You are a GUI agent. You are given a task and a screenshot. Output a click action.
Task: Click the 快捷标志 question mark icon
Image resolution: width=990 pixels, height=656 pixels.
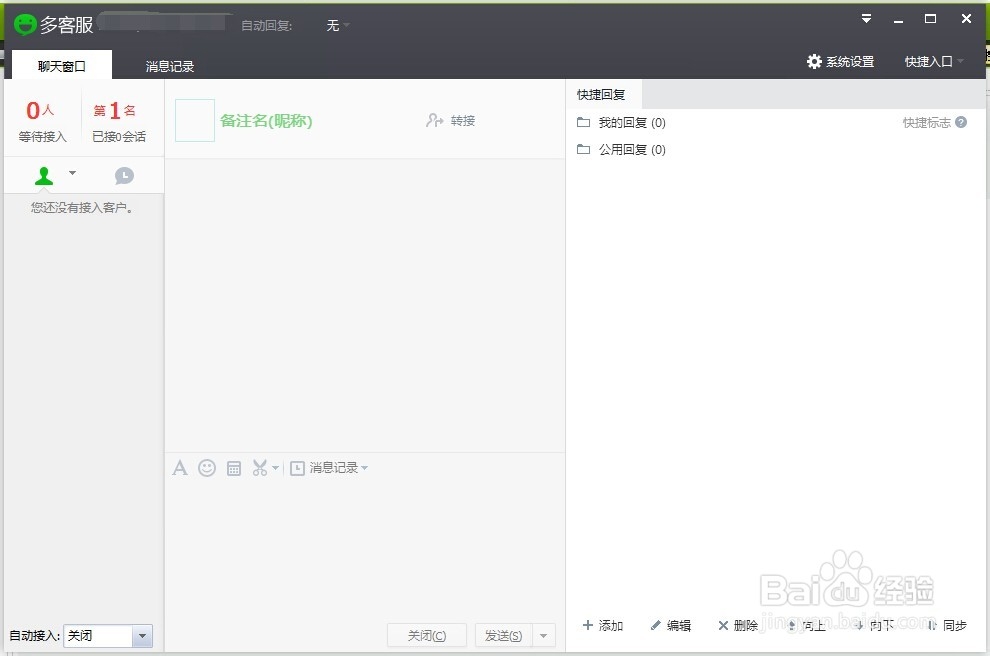(962, 121)
